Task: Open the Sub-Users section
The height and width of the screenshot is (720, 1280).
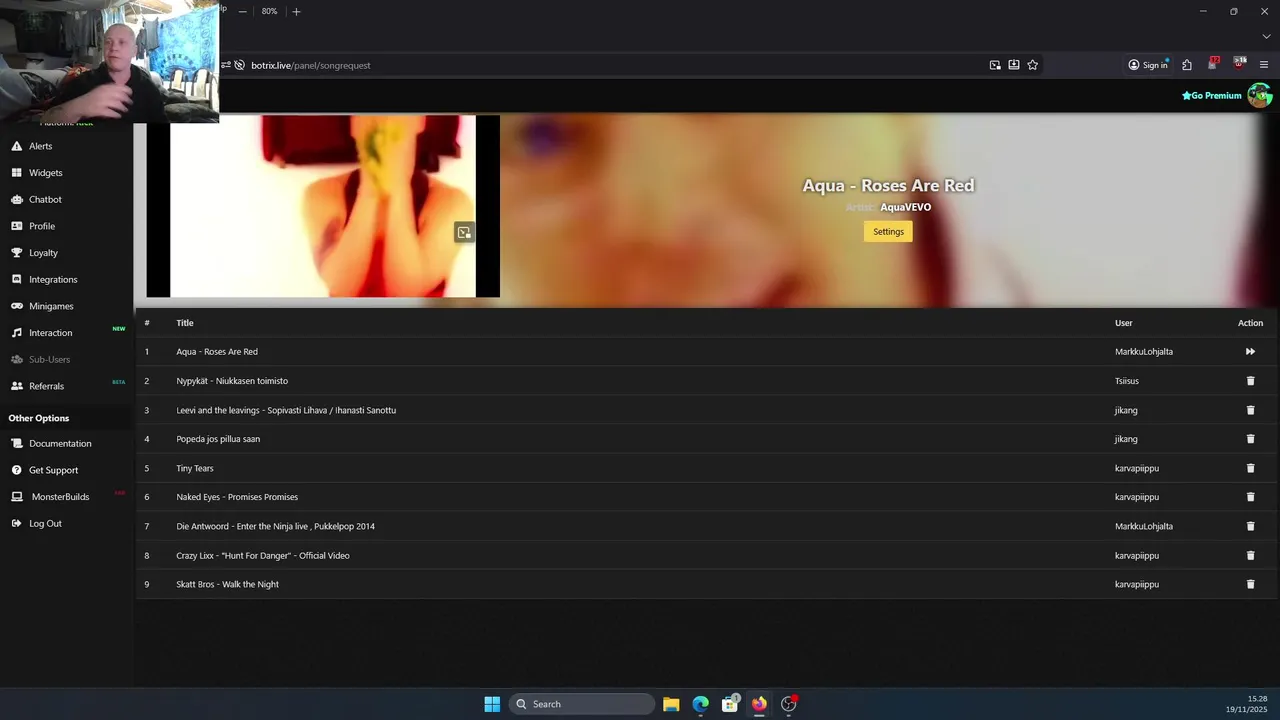Action: [49, 359]
